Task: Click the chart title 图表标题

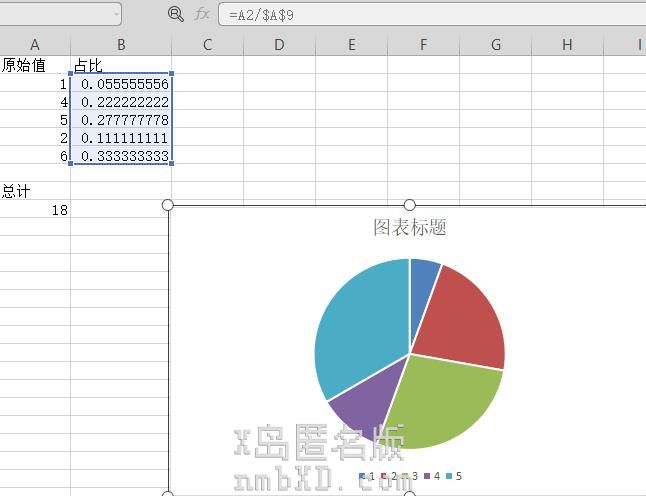Action: pos(409,227)
